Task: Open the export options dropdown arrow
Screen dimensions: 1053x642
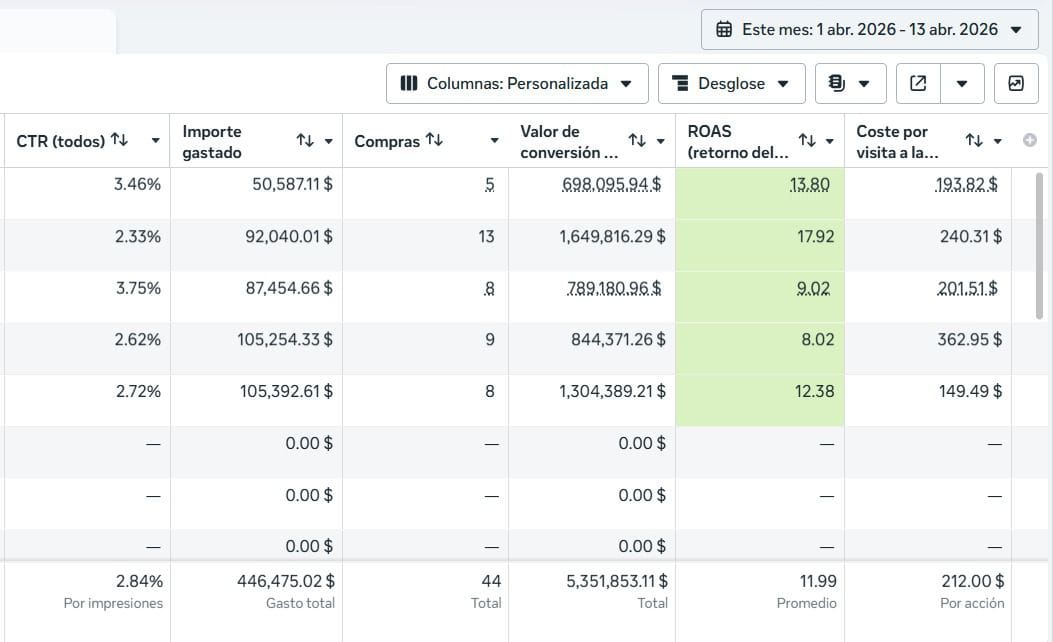Action: click(962, 83)
